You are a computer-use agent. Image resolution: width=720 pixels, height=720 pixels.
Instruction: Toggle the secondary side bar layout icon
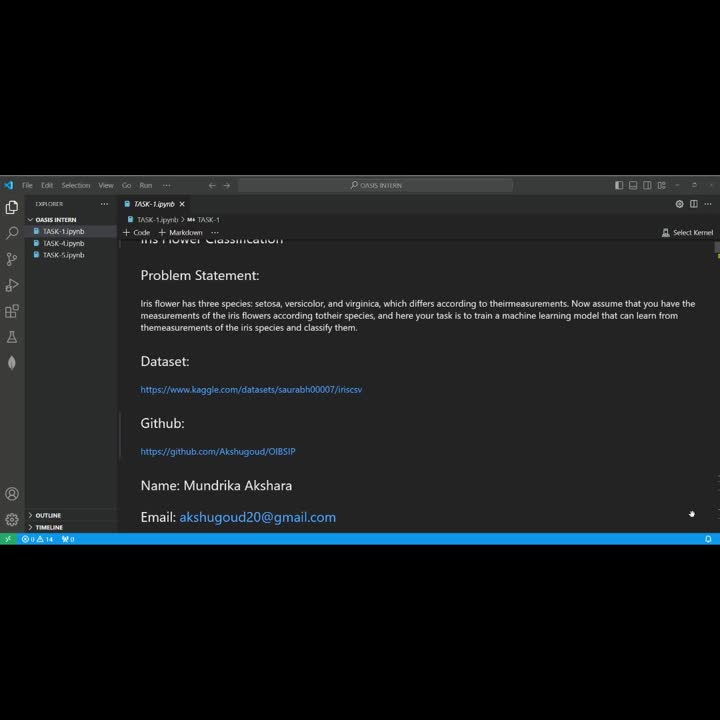(x=647, y=185)
